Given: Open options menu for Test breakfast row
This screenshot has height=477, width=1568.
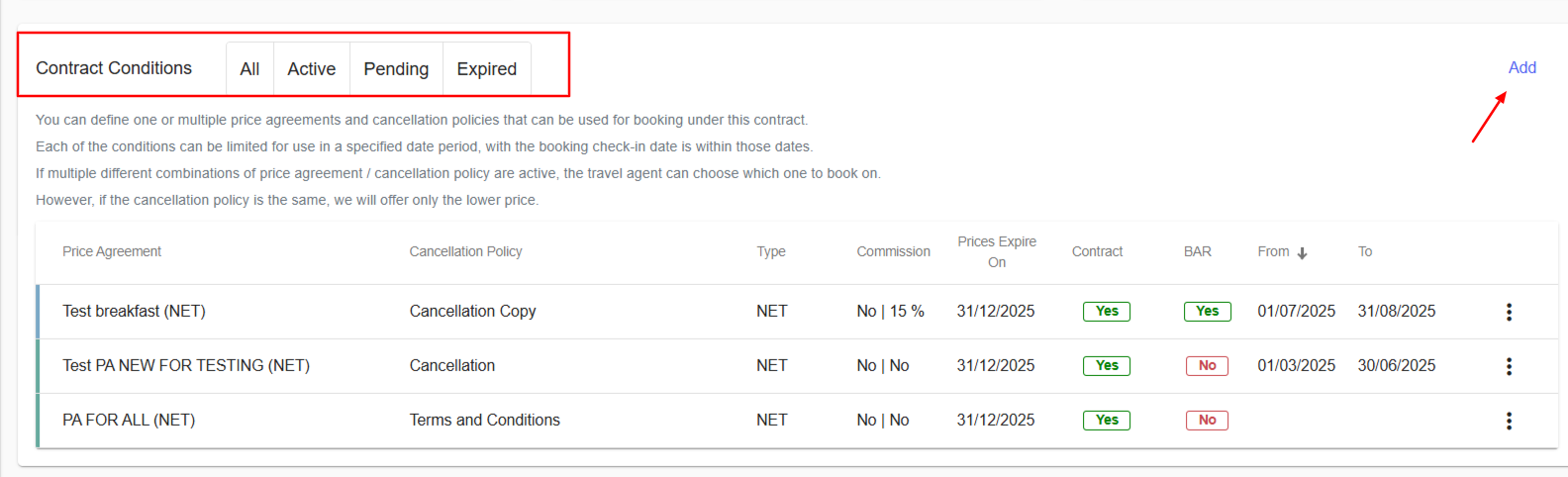Looking at the screenshot, I should click(x=1509, y=312).
